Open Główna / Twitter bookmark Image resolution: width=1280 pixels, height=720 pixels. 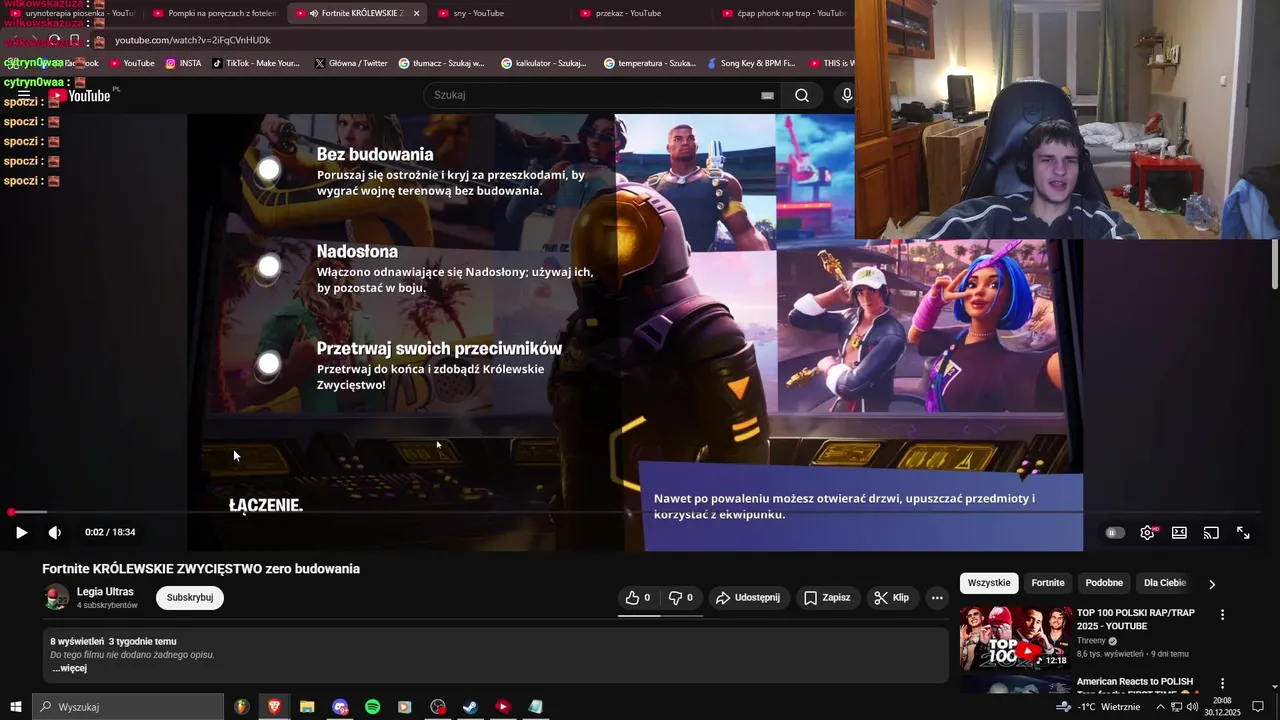point(351,63)
